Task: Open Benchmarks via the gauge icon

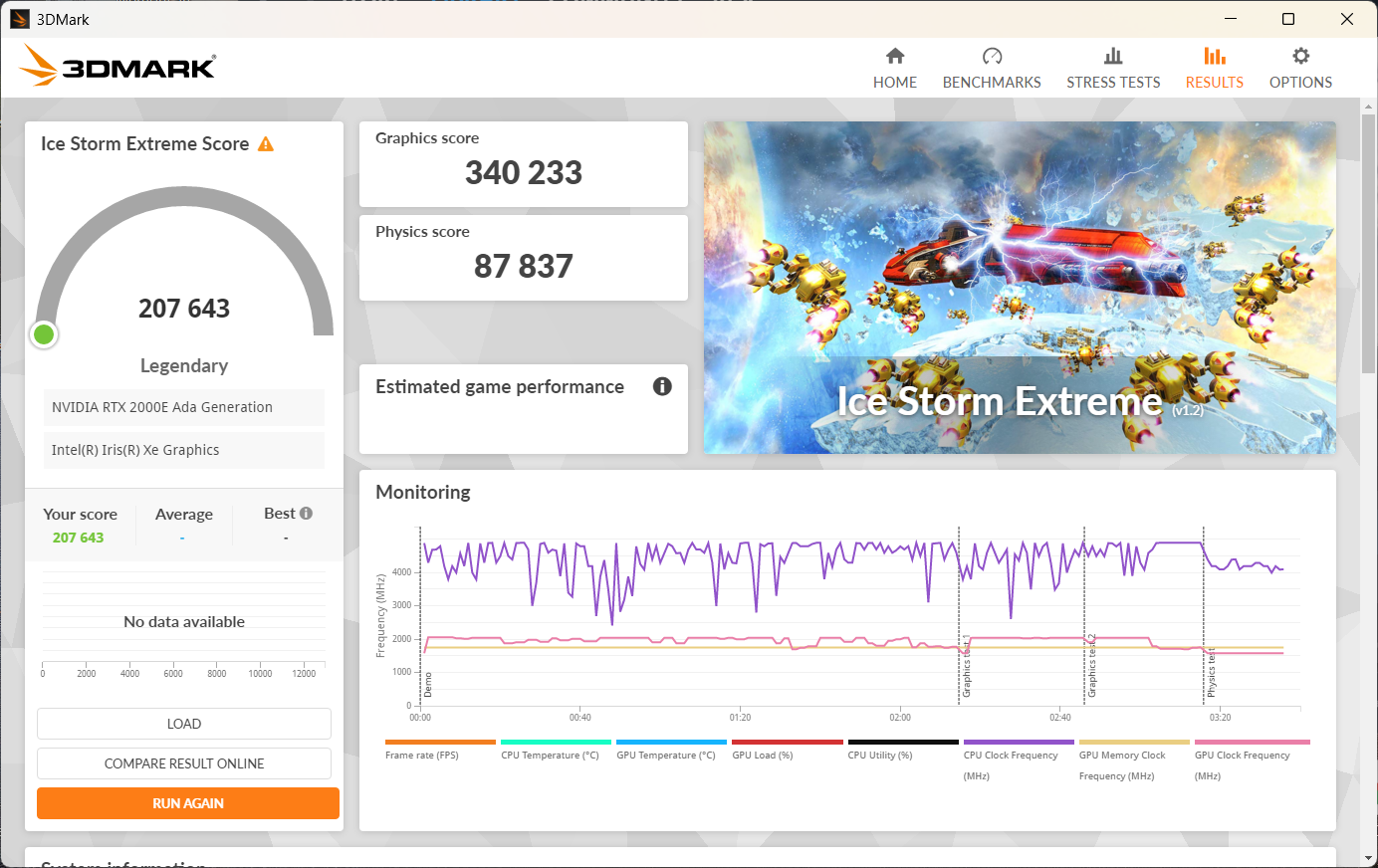Action: click(x=992, y=56)
